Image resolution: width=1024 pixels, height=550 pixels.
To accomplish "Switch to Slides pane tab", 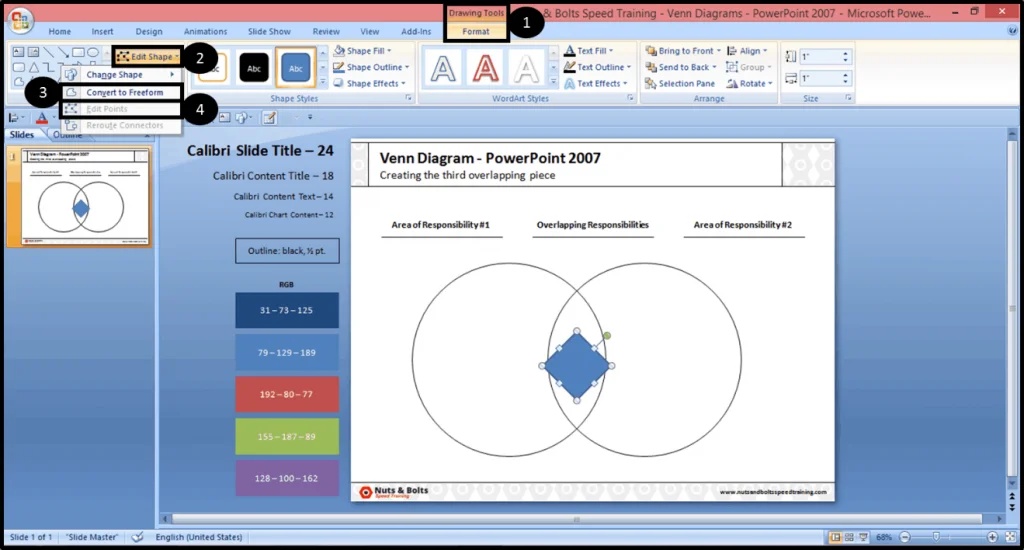I will [22, 135].
